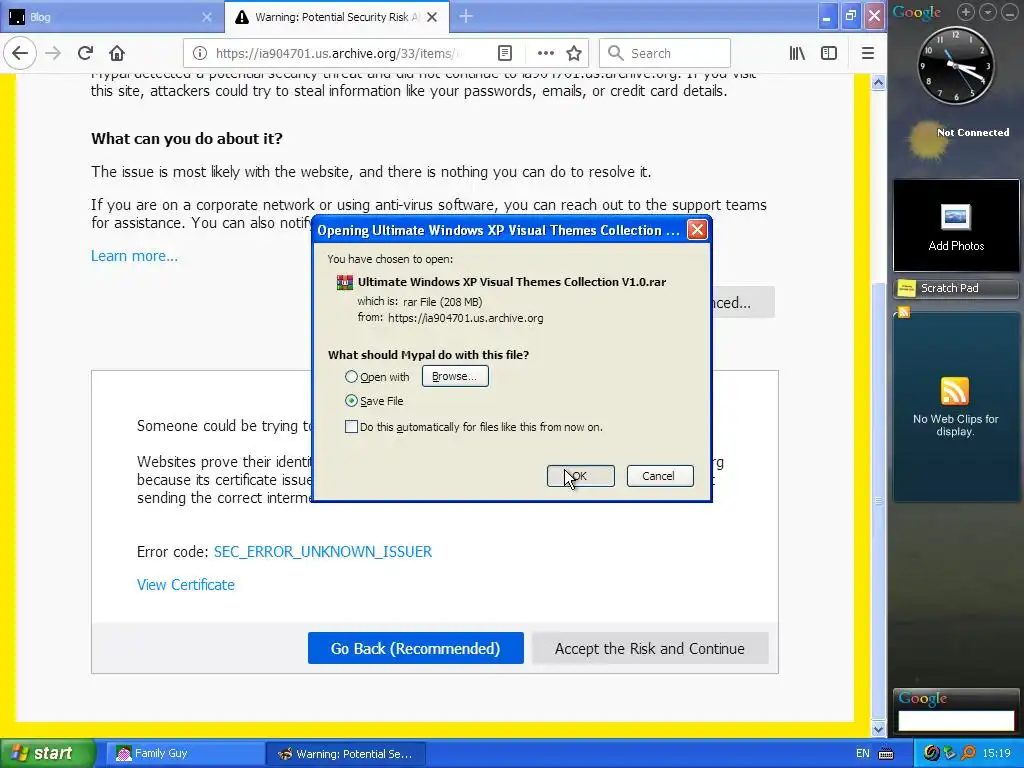1024x768 pixels.
Task: Click the red swirl system tray icon
Action: click(x=931, y=754)
